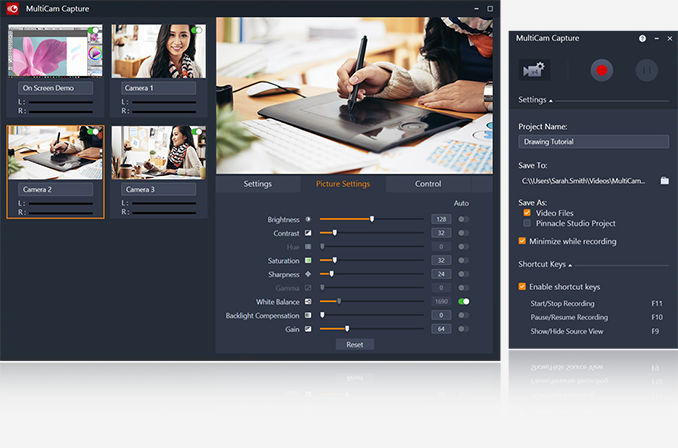Click the On Screen Demo name field

pos(55,88)
